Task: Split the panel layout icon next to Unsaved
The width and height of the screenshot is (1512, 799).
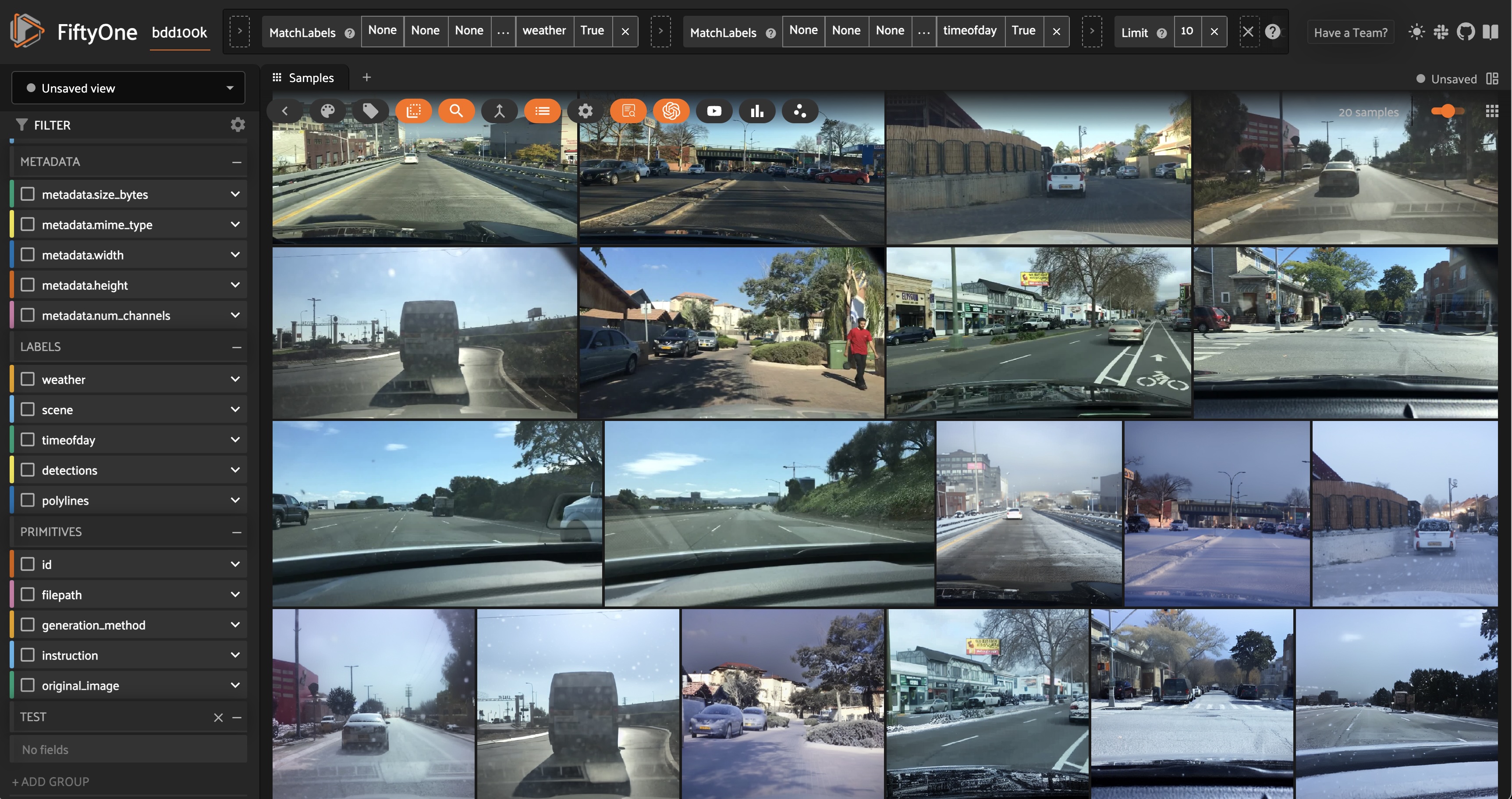Action: (1492, 79)
